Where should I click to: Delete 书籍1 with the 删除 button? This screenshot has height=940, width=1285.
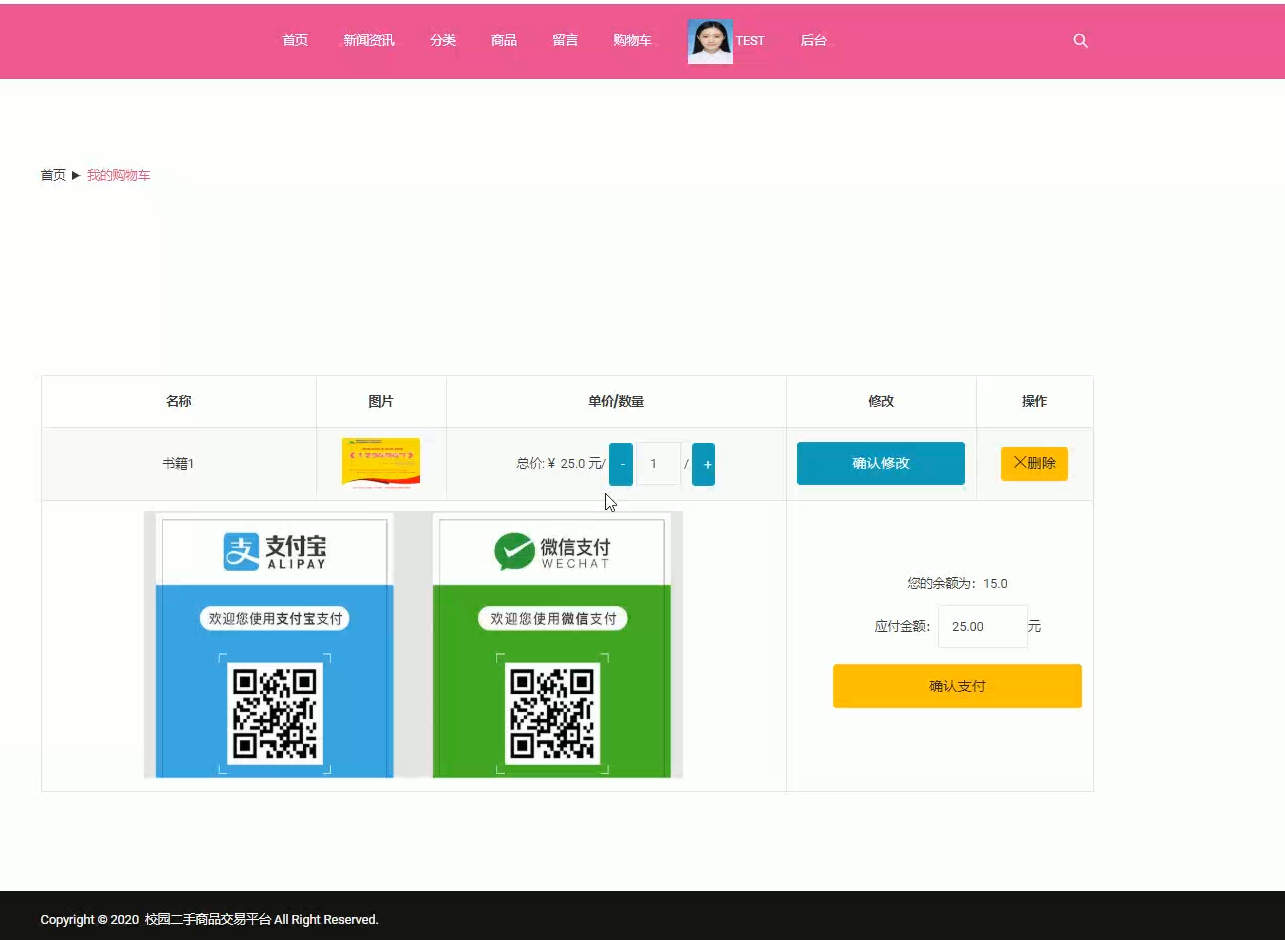pos(1034,464)
